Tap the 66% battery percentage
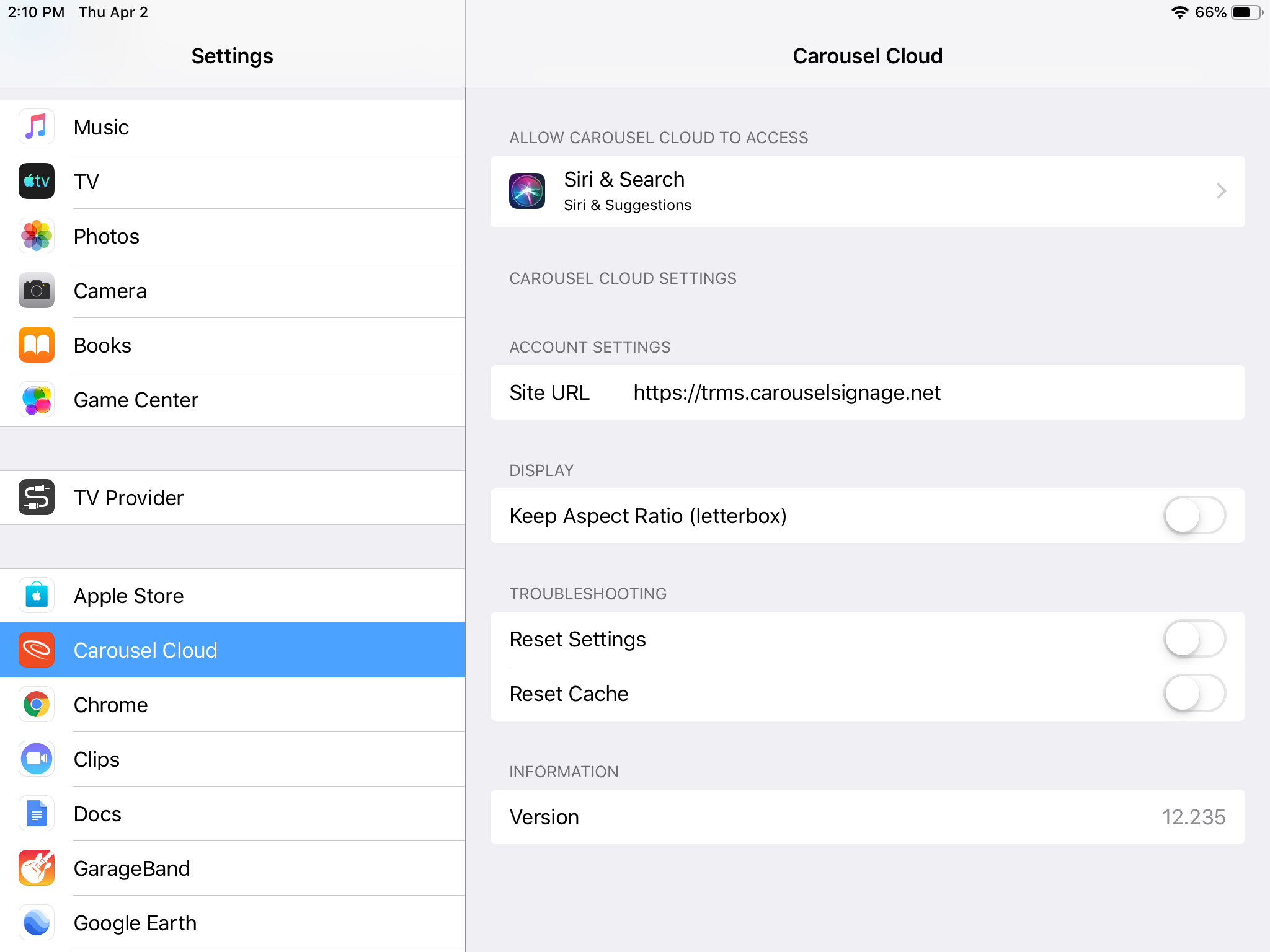The height and width of the screenshot is (952, 1270). click(x=1210, y=12)
